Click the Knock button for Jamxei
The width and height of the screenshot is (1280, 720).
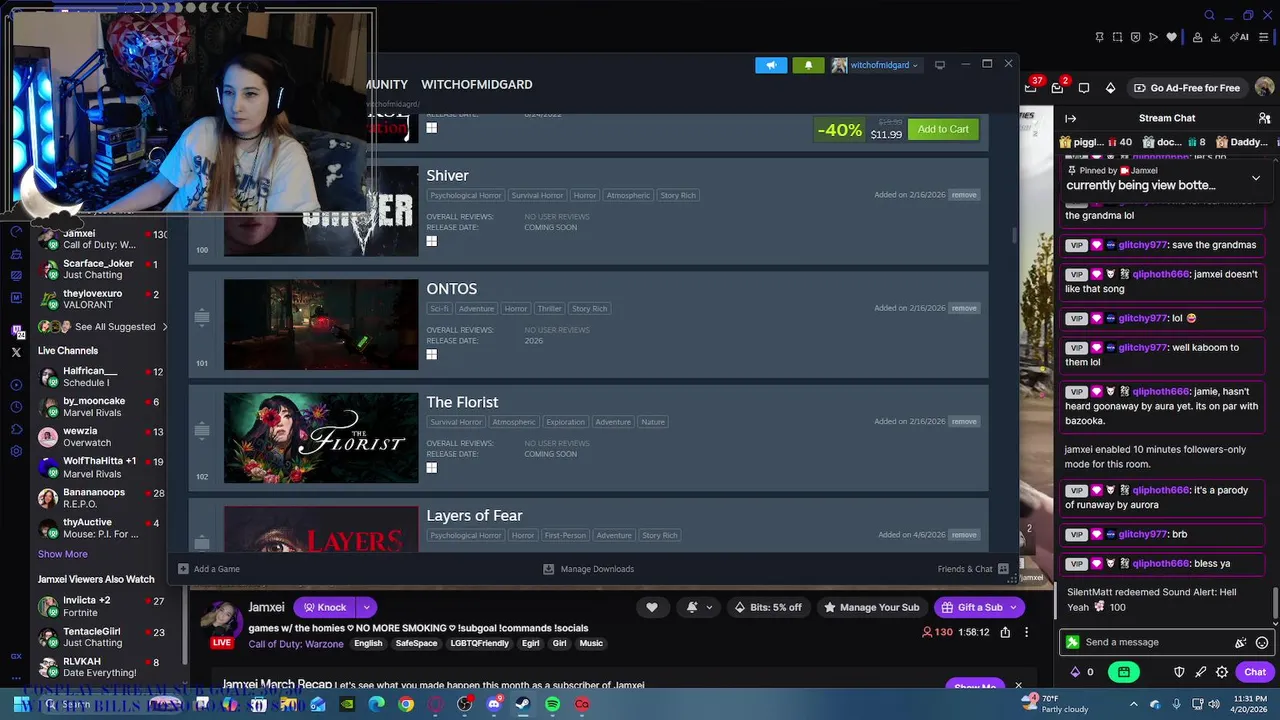(x=325, y=607)
